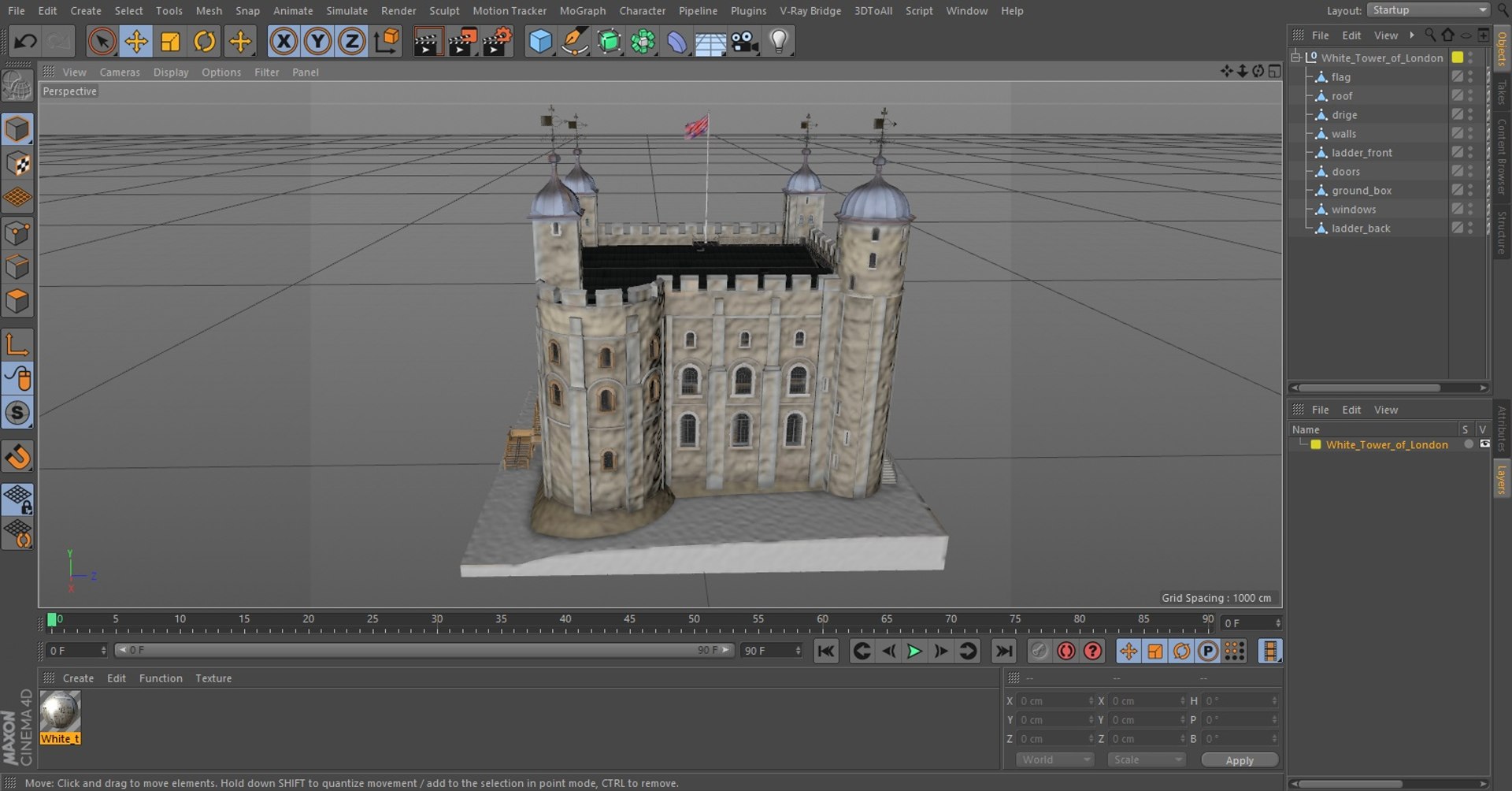Collapse White_Tower_of_London object tree
The image size is (1512, 791).
click(x=1295, y=58)
